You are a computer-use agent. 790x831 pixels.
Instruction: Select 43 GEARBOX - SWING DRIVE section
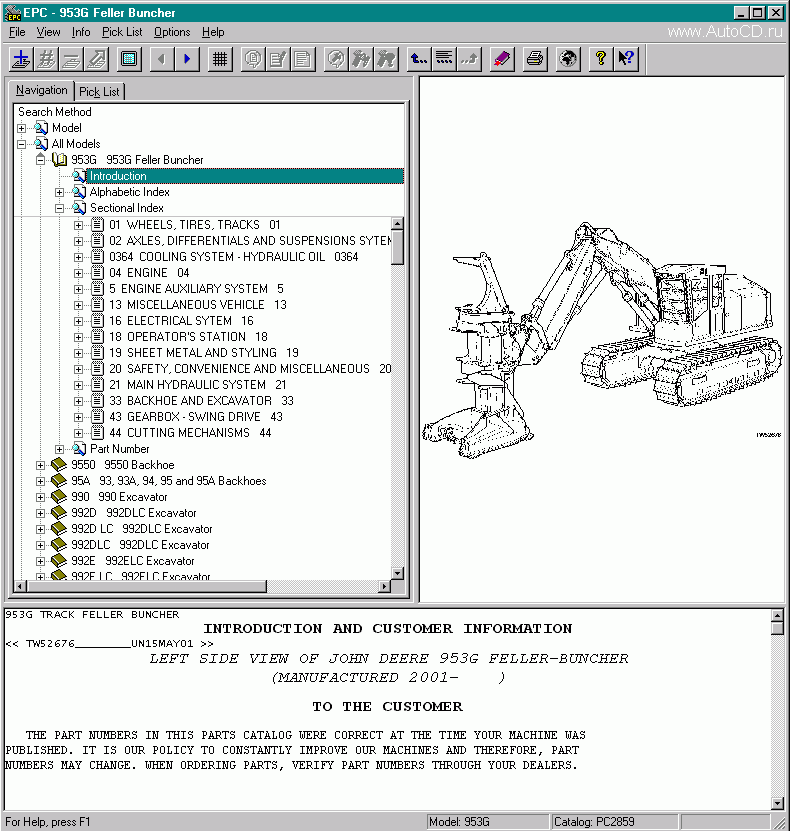click(196, 417)
